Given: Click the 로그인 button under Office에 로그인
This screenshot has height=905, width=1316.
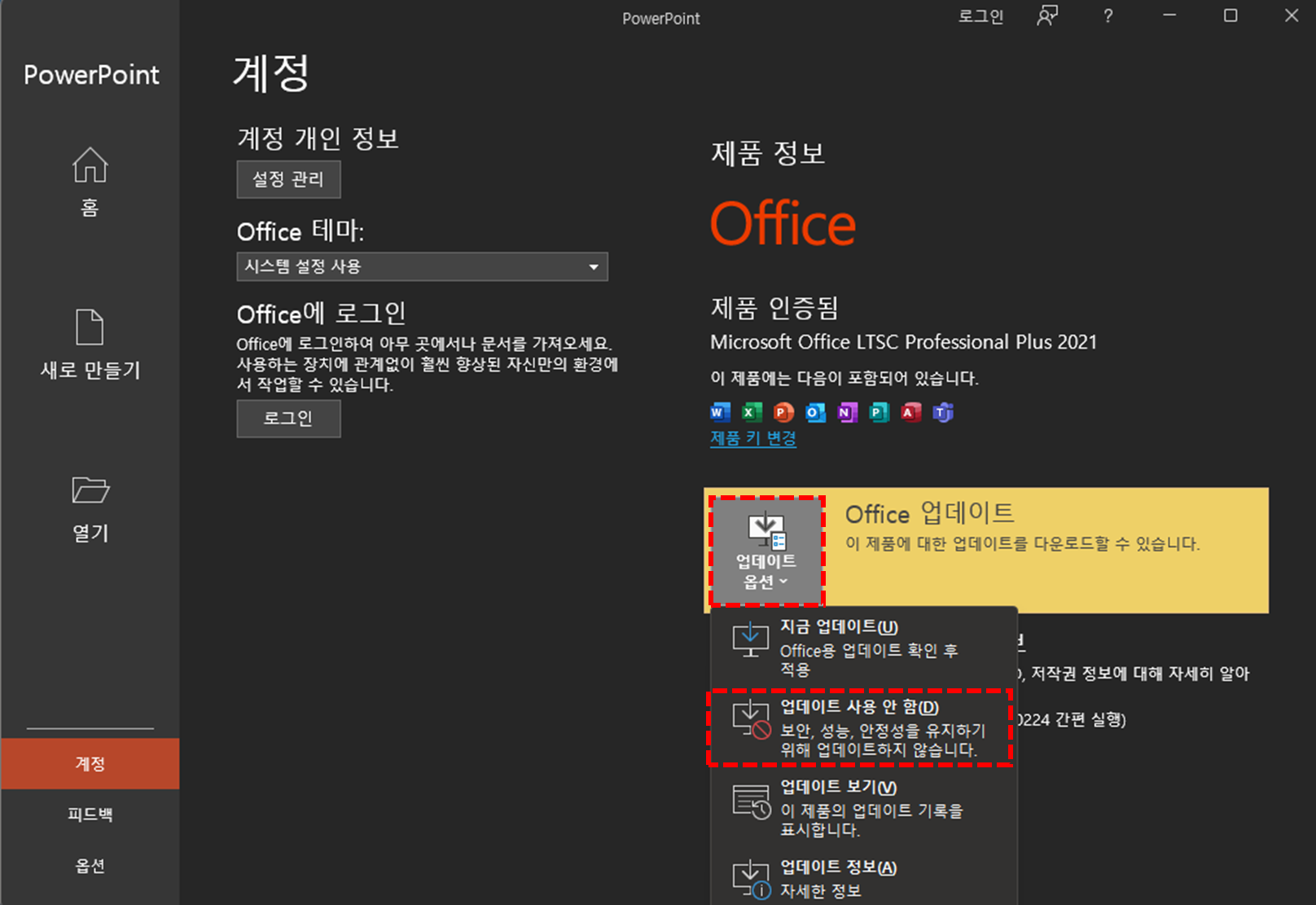Looking at the screenshot, I should pos(288,419).
